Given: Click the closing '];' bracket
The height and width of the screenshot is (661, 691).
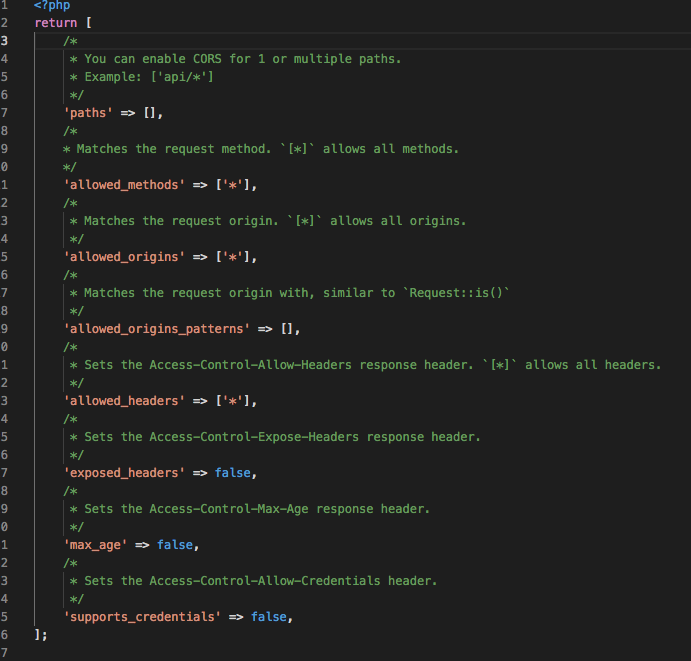Looking at the screenshot, I should click(x=41, y=635).
